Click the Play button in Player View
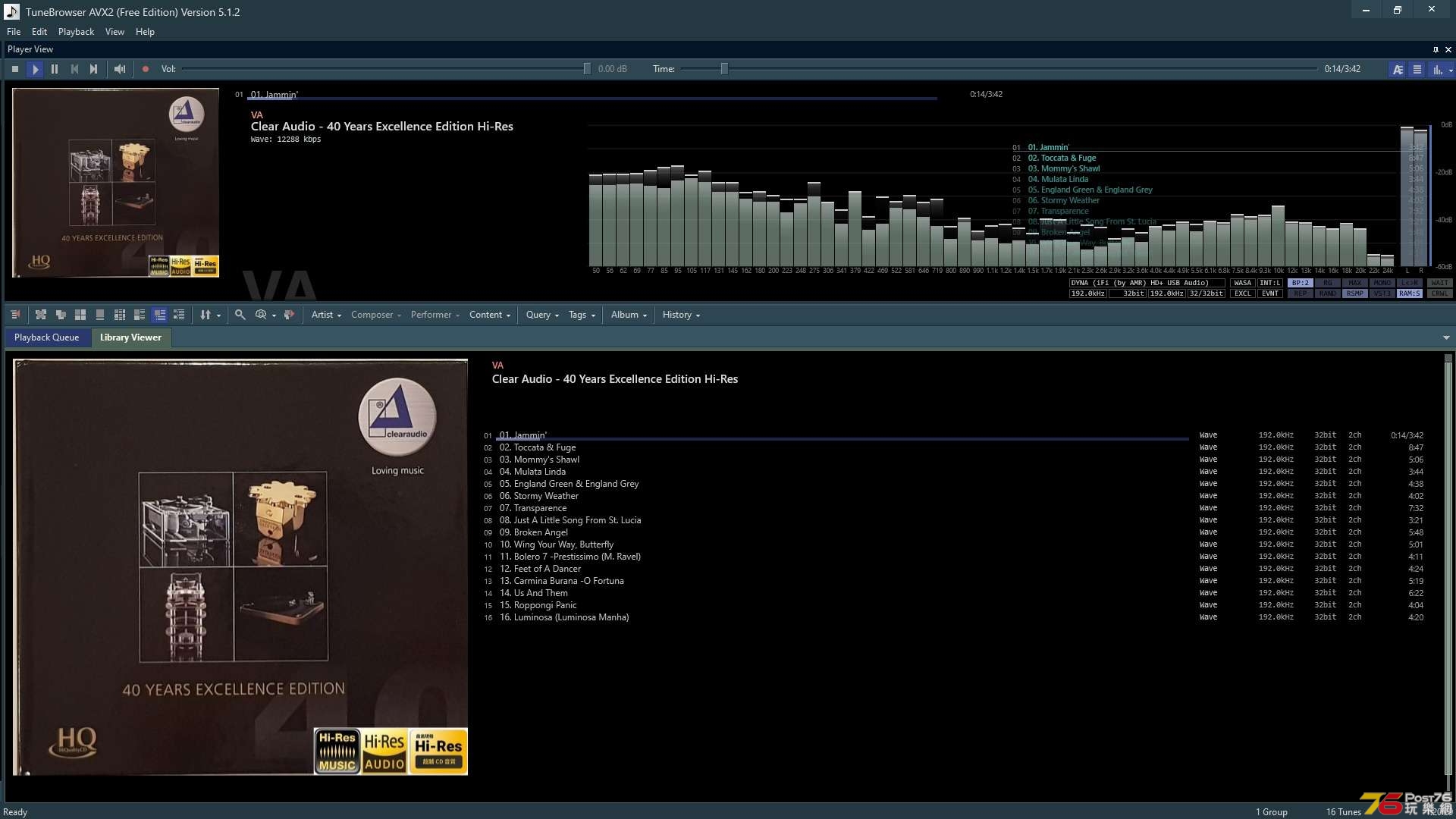The height and width of the screenshot is (819, 1456). [35, 69]
